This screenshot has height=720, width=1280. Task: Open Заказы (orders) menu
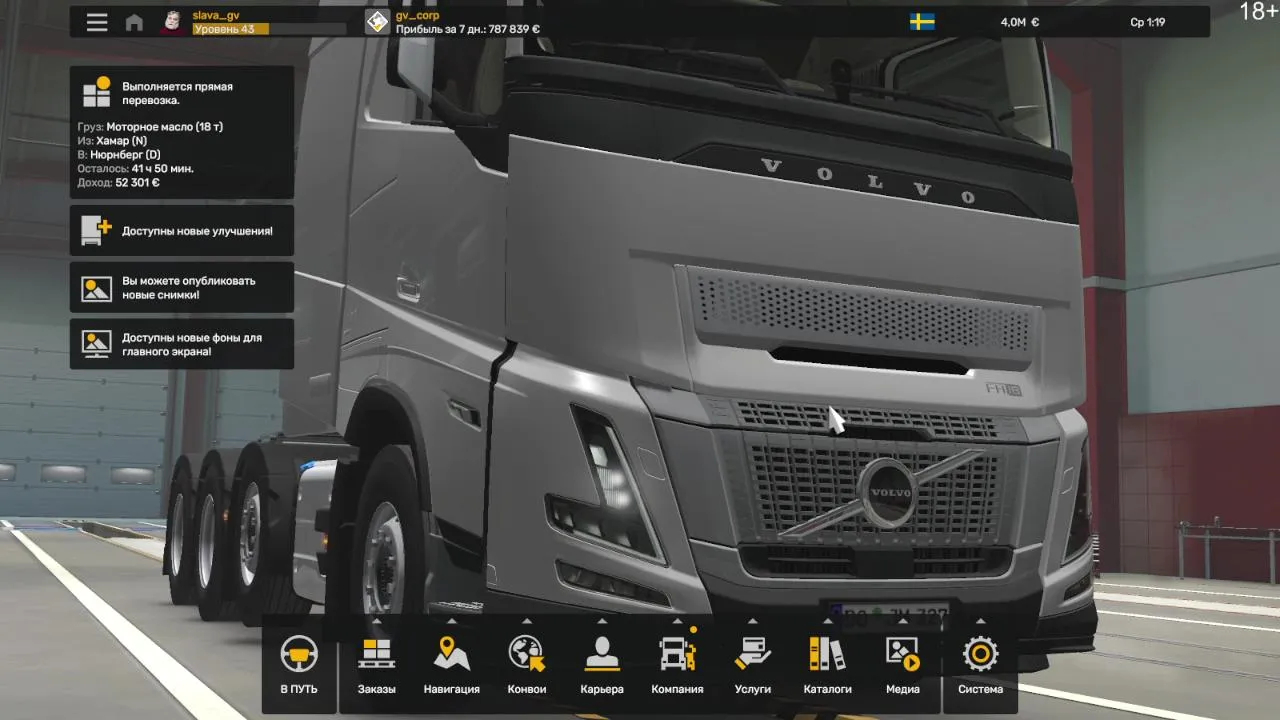pos(377,665)
